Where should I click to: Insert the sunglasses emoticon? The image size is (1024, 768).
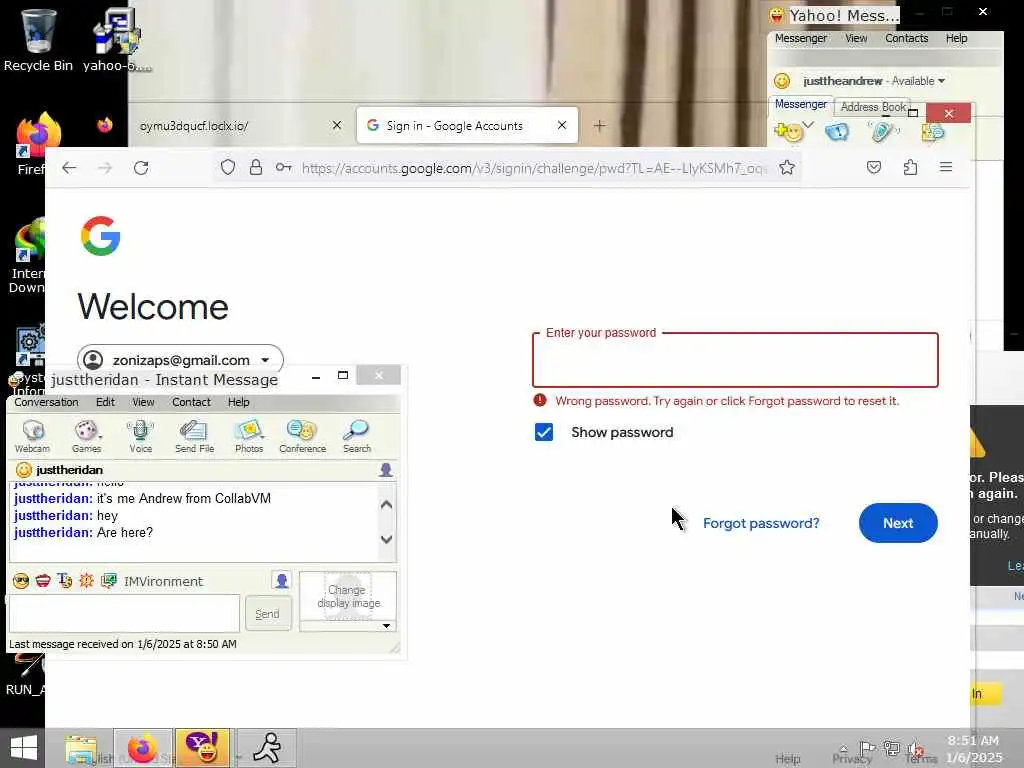(21, 581)
